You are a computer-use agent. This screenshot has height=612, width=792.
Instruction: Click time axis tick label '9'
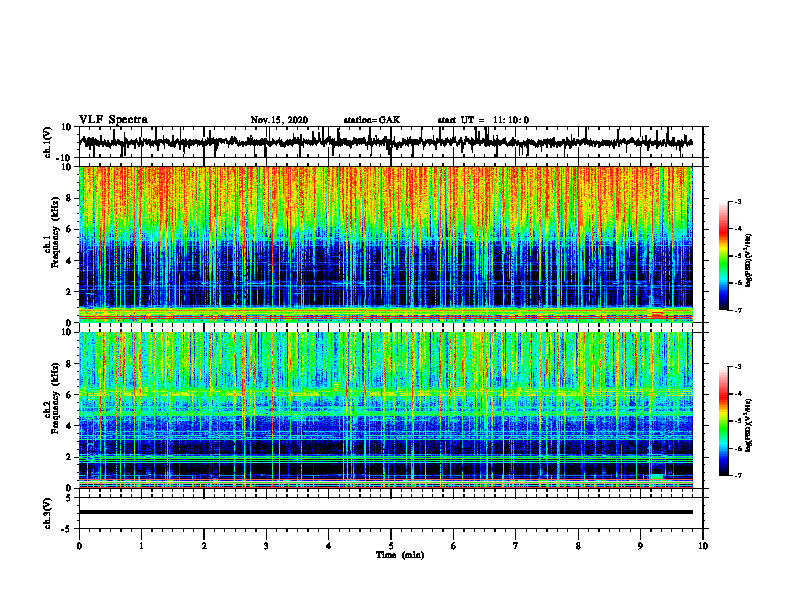pyautogui.click(x=640, y=546)
